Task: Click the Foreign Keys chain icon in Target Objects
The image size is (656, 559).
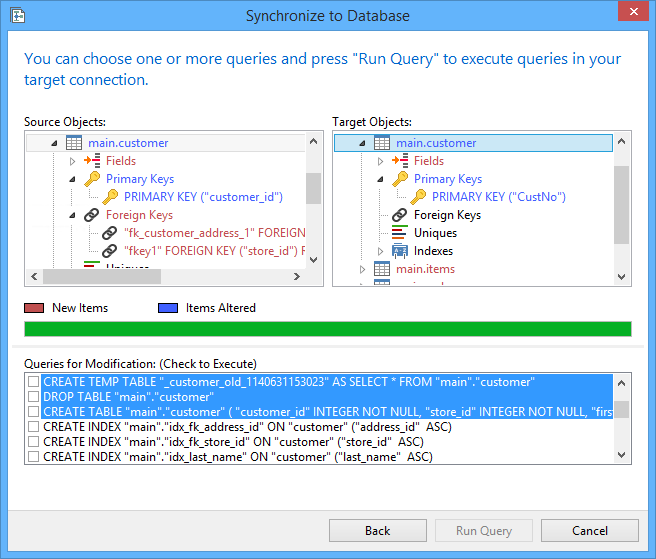Action: (400, 215)
